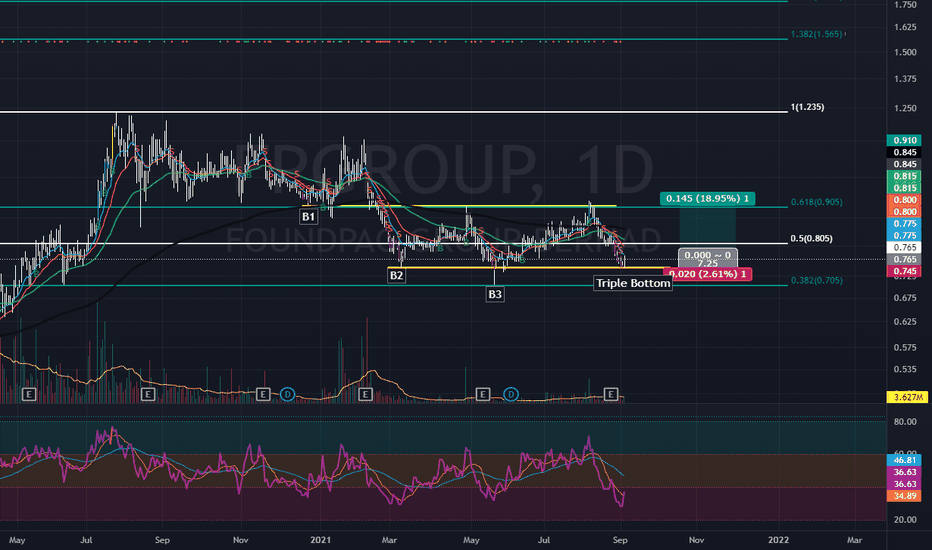Select the 1(1.235) Fibonacci level label

[807, 108]
